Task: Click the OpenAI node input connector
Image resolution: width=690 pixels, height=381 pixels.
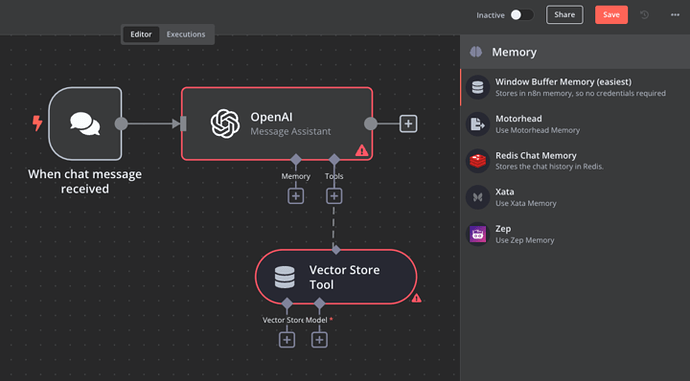Action: [x=183, y=124]
